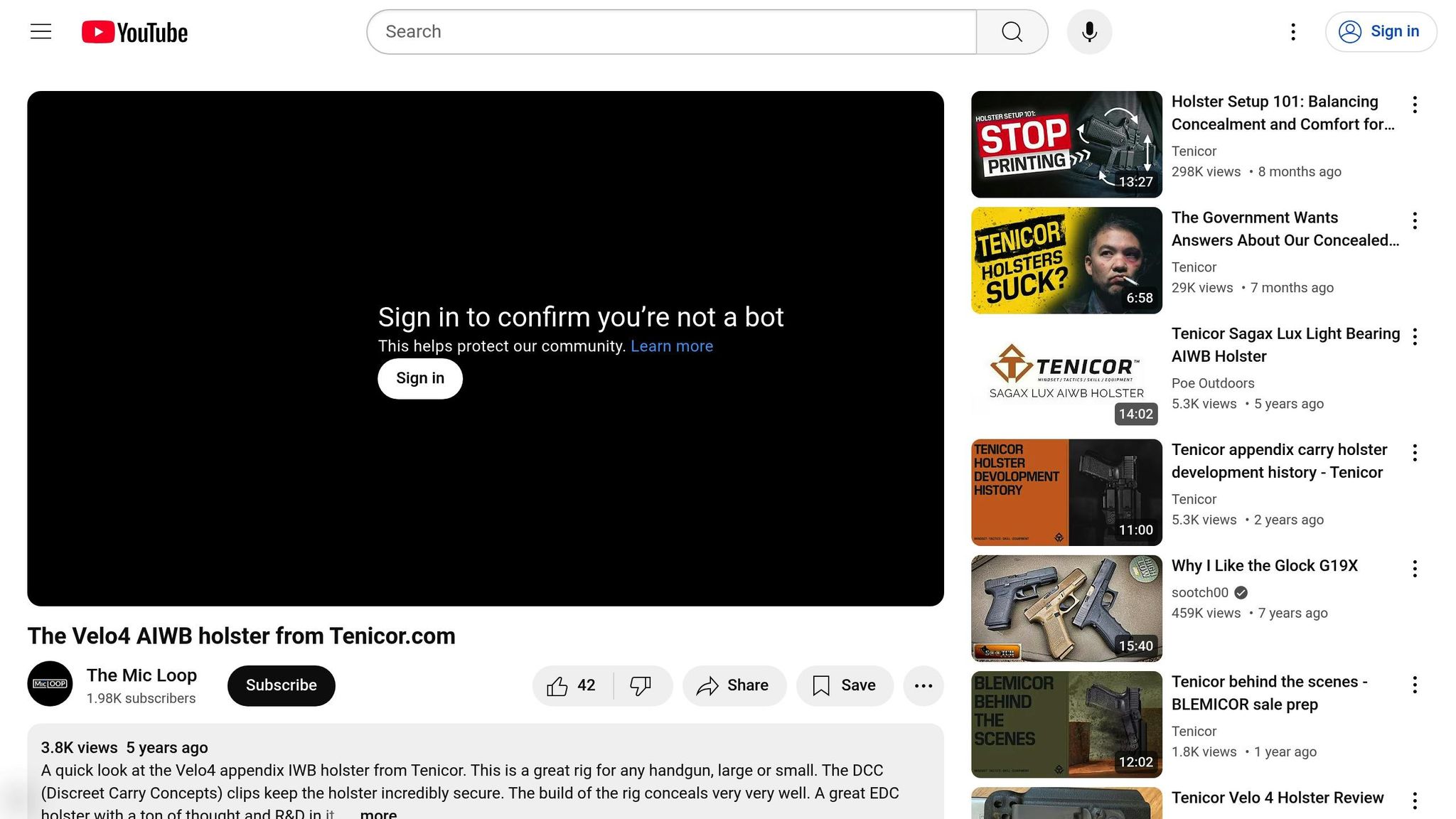Screen dimensions: 1456x819
Task: Click the like count 42
Action: click(x=587, y=685)
